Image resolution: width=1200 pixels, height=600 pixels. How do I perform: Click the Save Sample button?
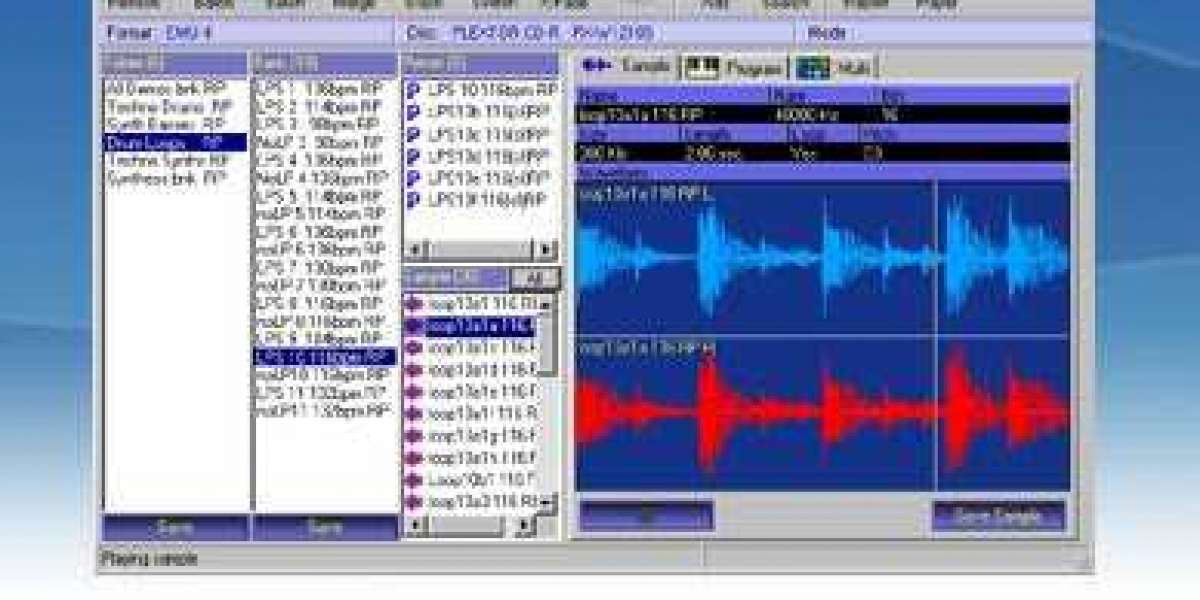pyautogui.click(x=998, y=516)
